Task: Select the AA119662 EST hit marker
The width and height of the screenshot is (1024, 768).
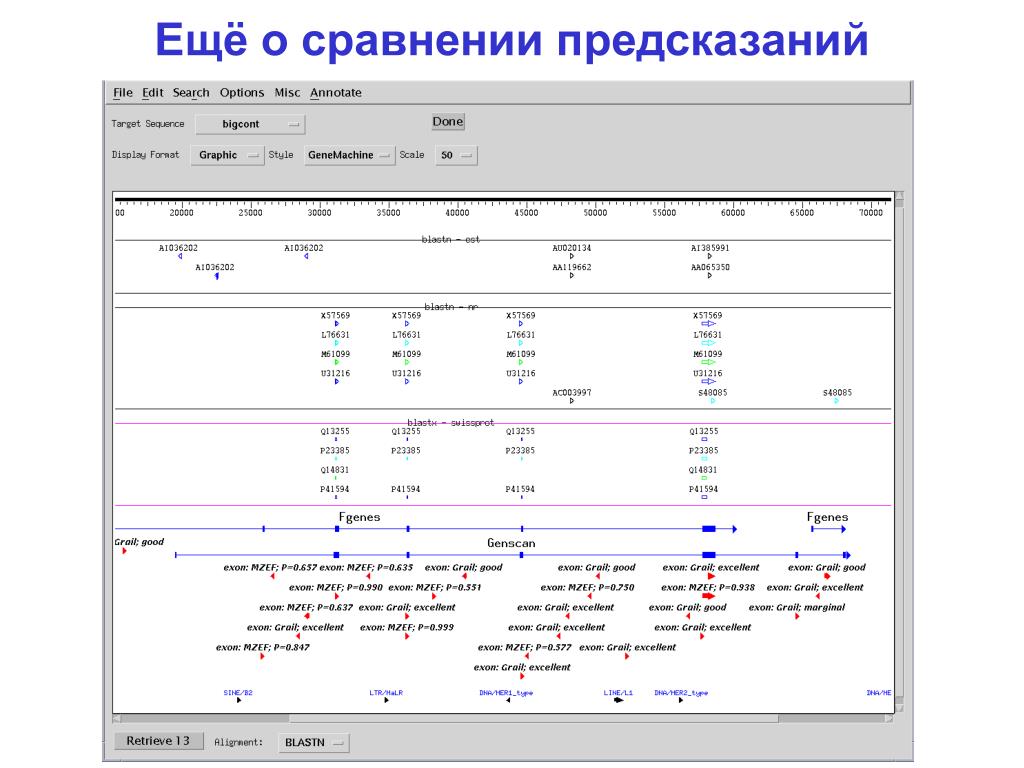Action: [571, 276]
